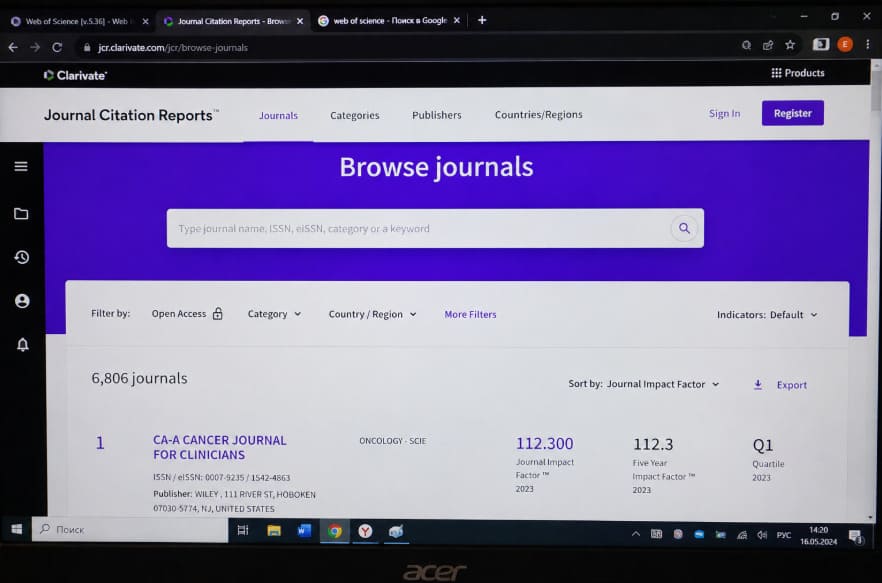
Task: Close the Web of Science tab
Action: 145,21
